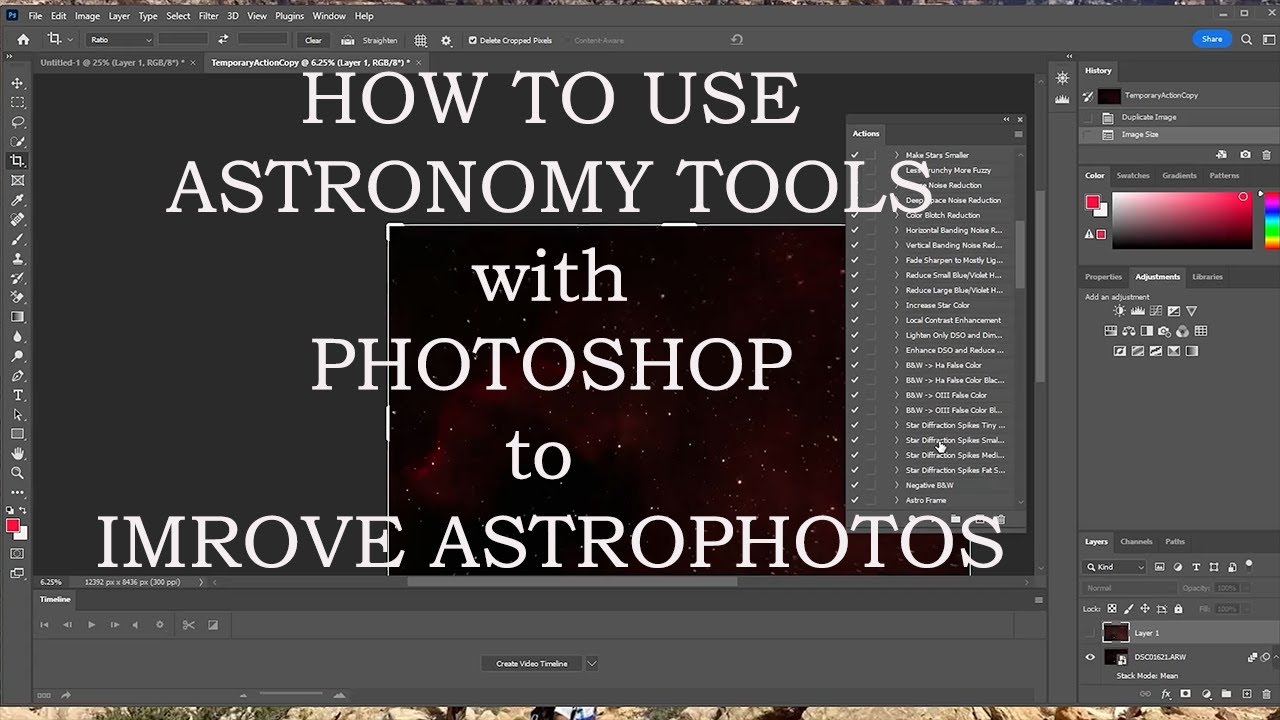The width and height of the screenshot is (1280, 720).
Task: Click the Share button
Action: pos(1212,39)
